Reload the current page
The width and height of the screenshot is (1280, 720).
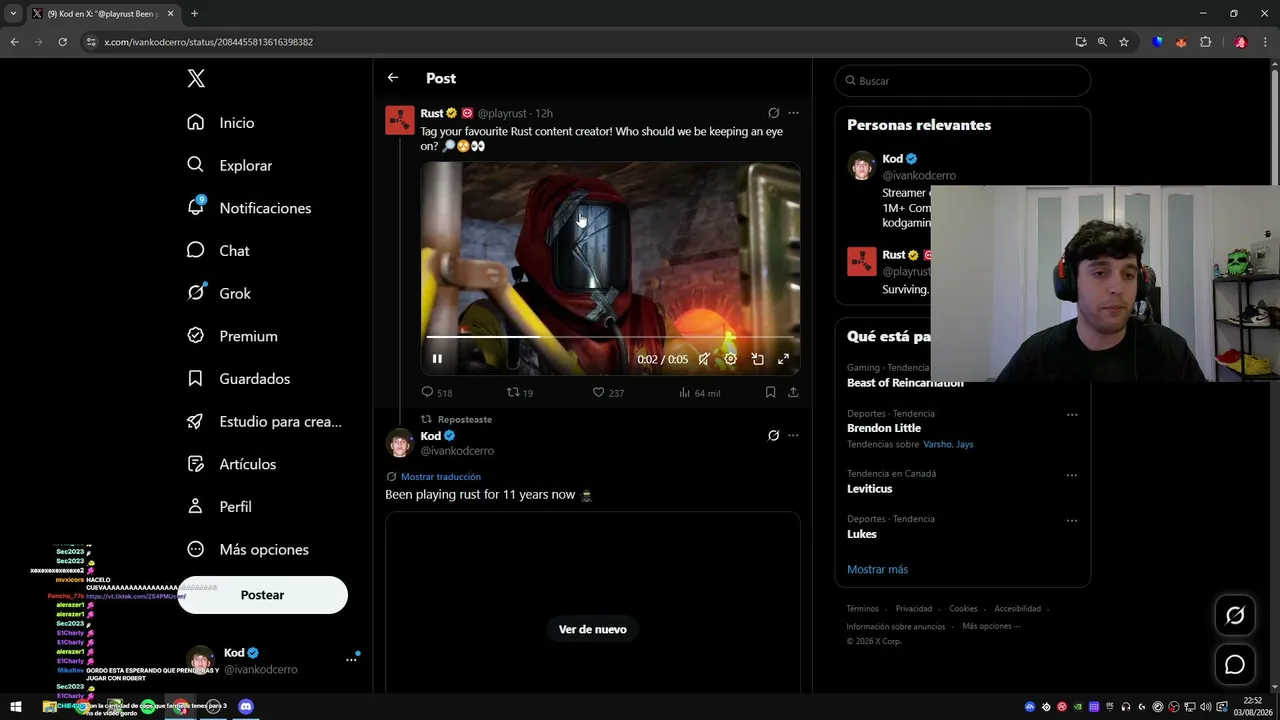[62, 42]
